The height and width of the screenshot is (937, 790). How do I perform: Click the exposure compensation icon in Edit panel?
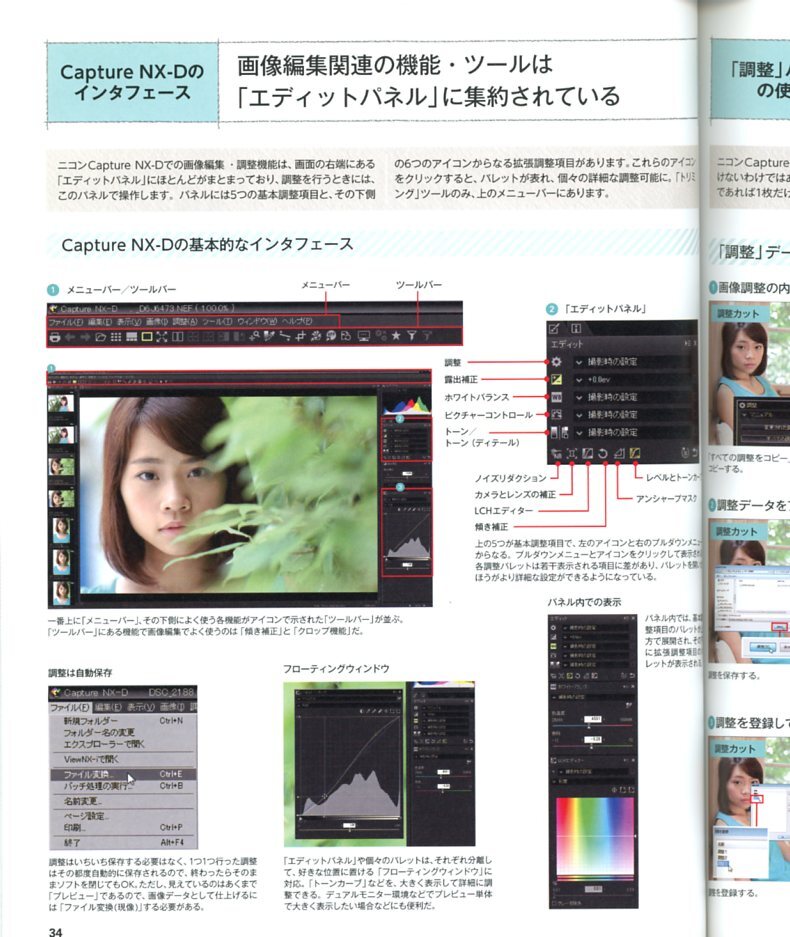[x=556, y=379]
